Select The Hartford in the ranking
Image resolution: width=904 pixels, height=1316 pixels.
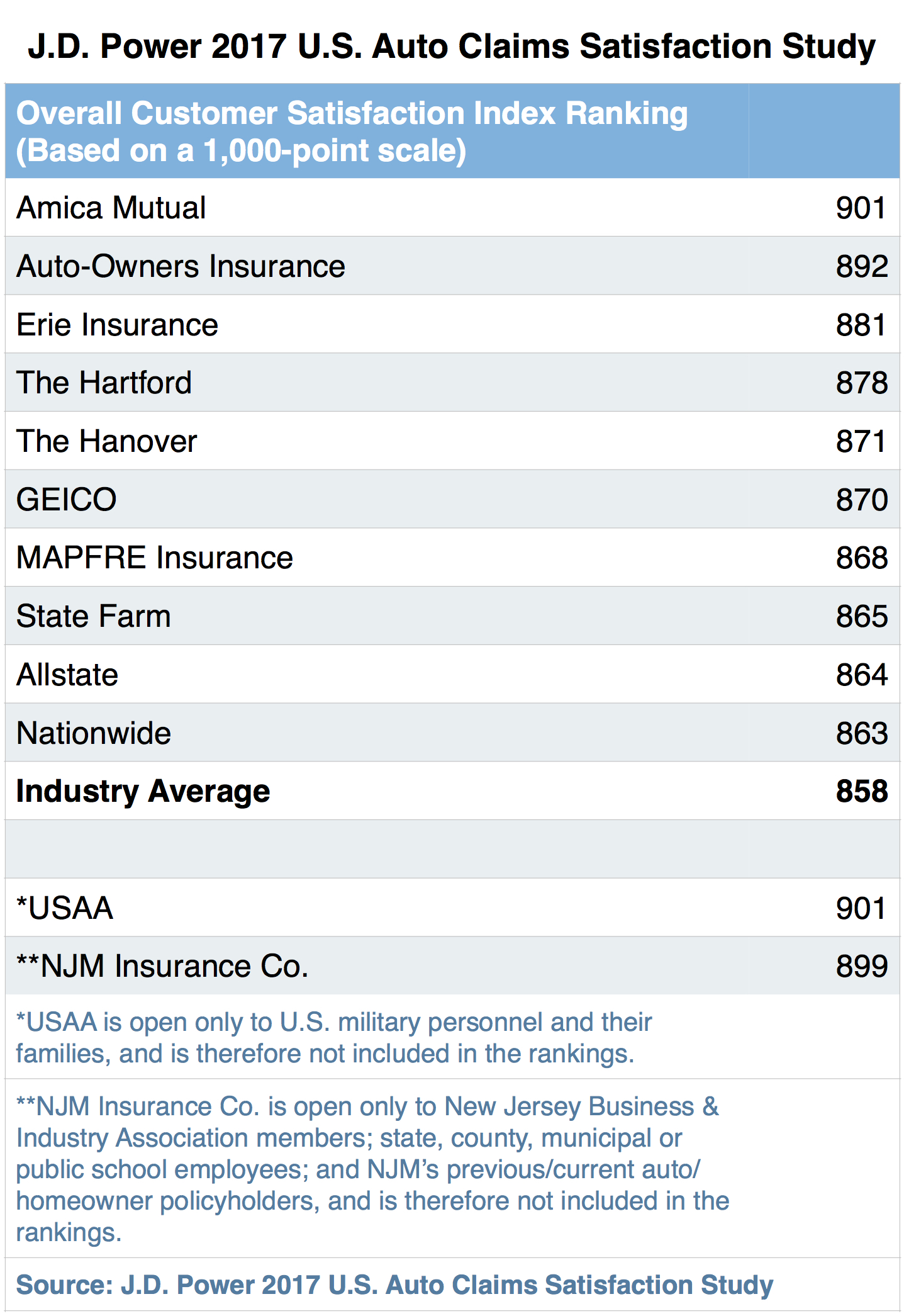pyautogui.click(x=104, y=383)
